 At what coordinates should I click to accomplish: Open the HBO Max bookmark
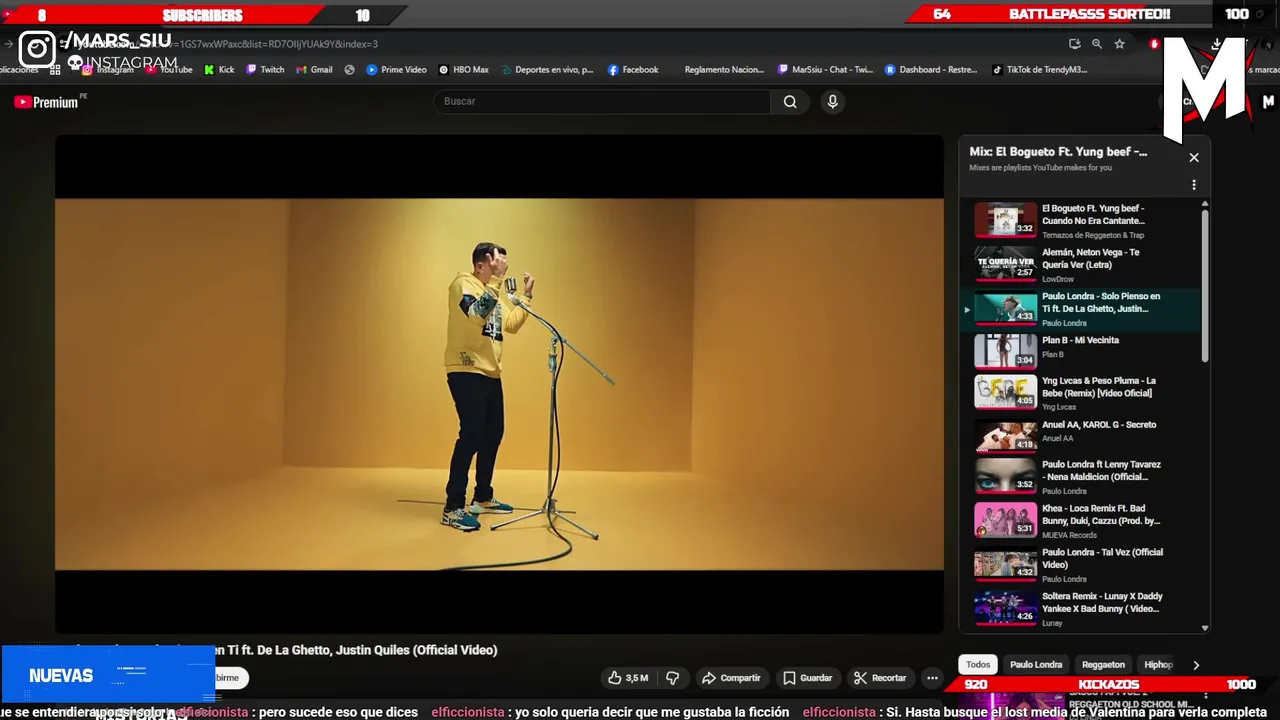[463, 70]
